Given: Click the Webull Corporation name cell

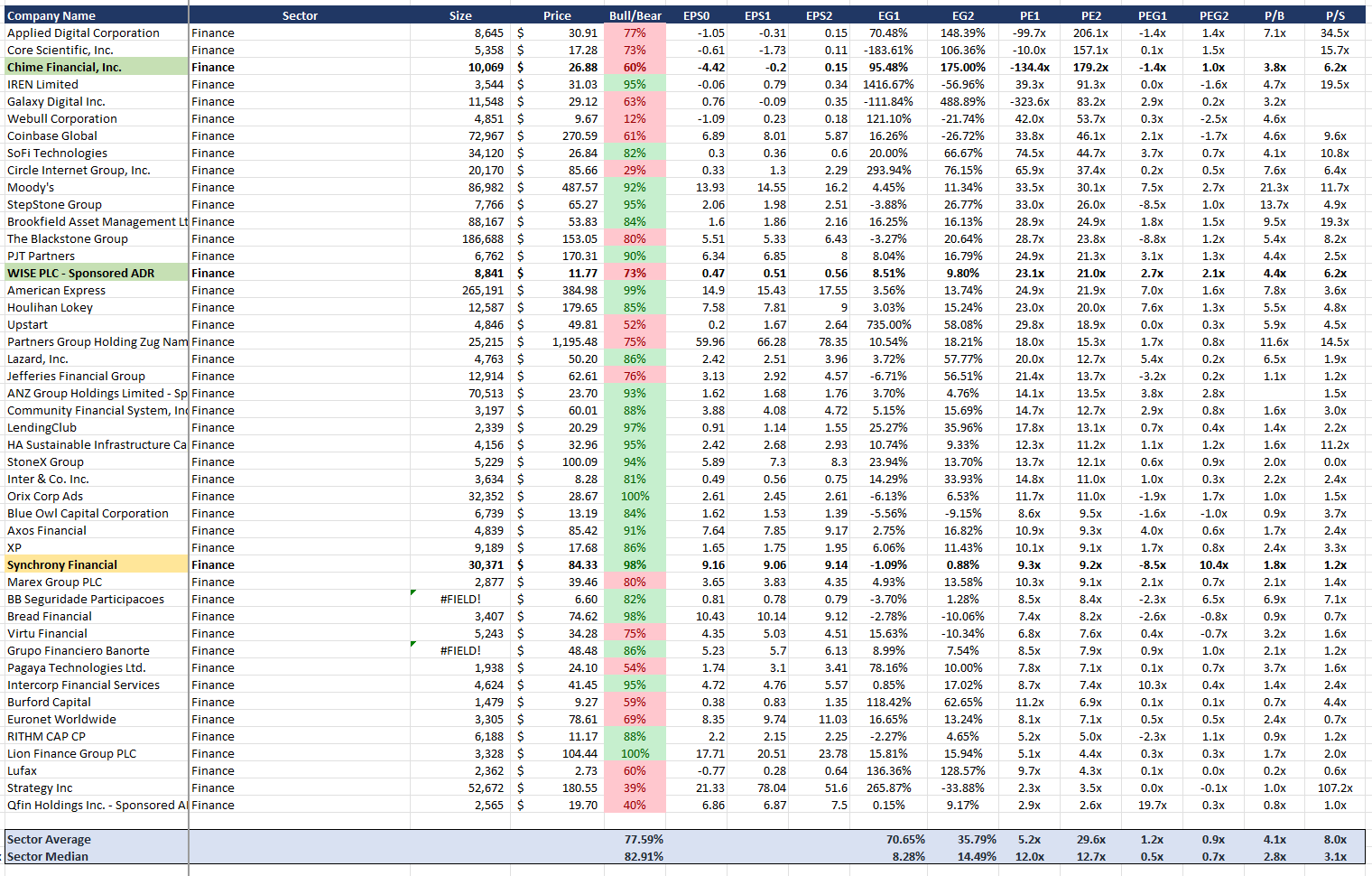Looking at the screenshot, I should (x=96, y=118).
